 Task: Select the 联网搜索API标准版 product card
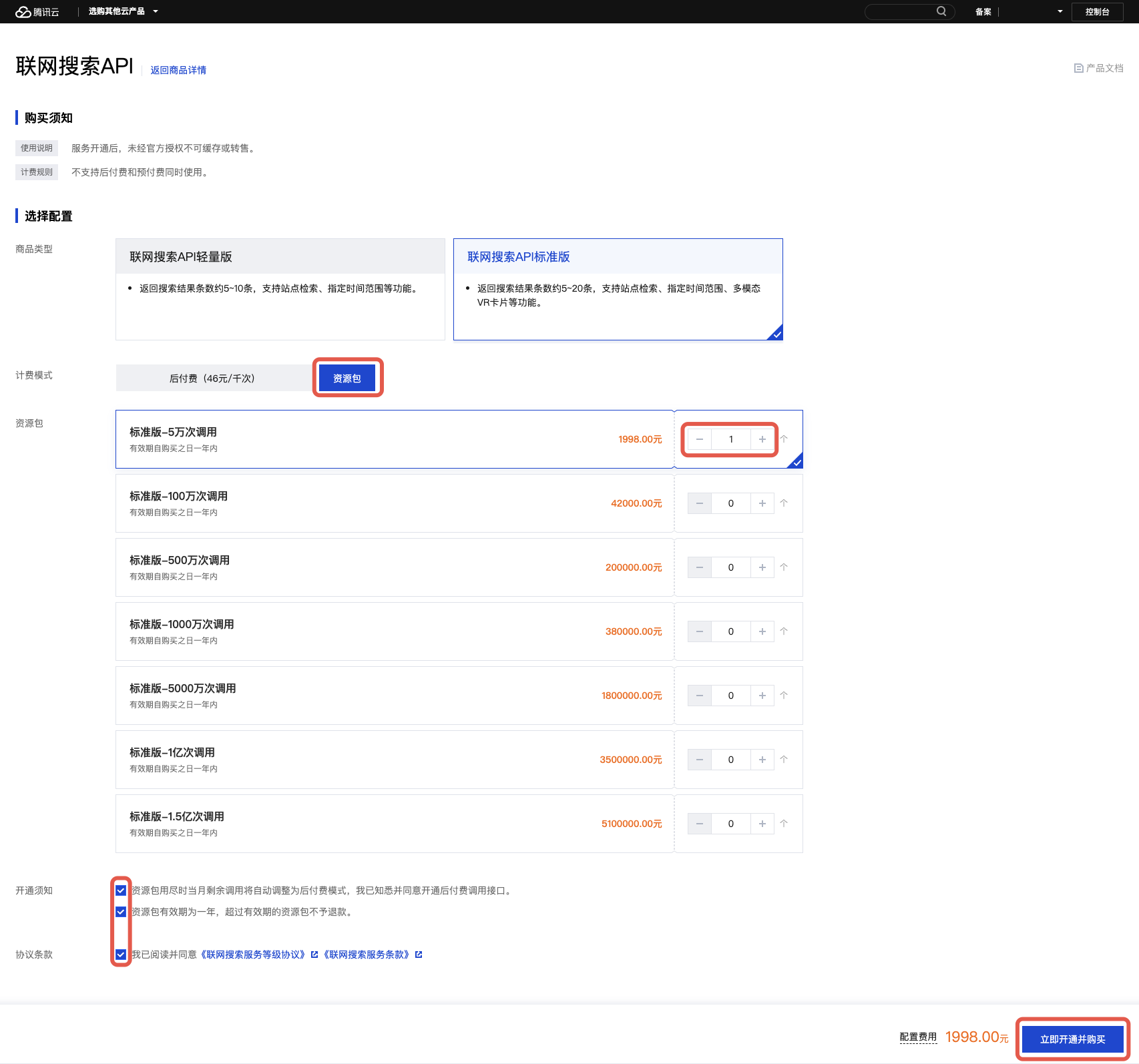point(618,289)
